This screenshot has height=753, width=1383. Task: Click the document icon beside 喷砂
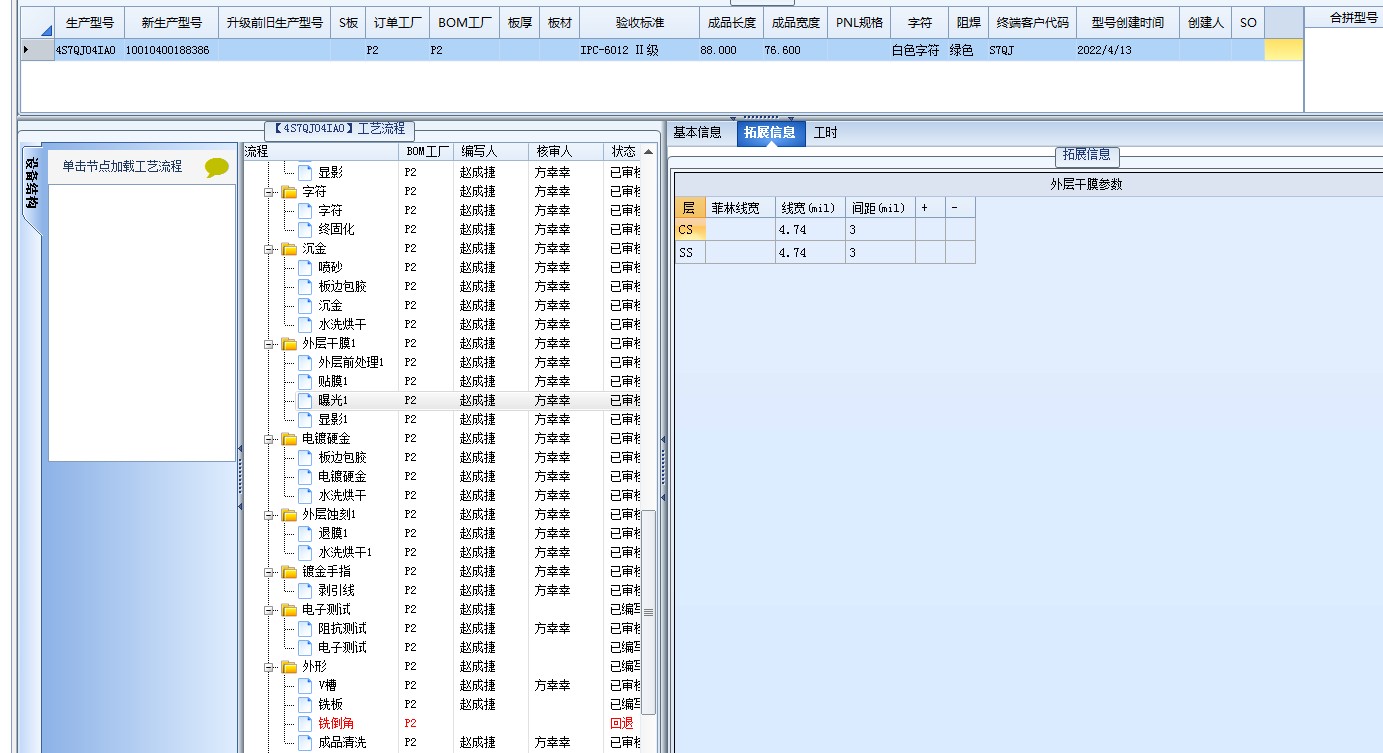[305, 268]
